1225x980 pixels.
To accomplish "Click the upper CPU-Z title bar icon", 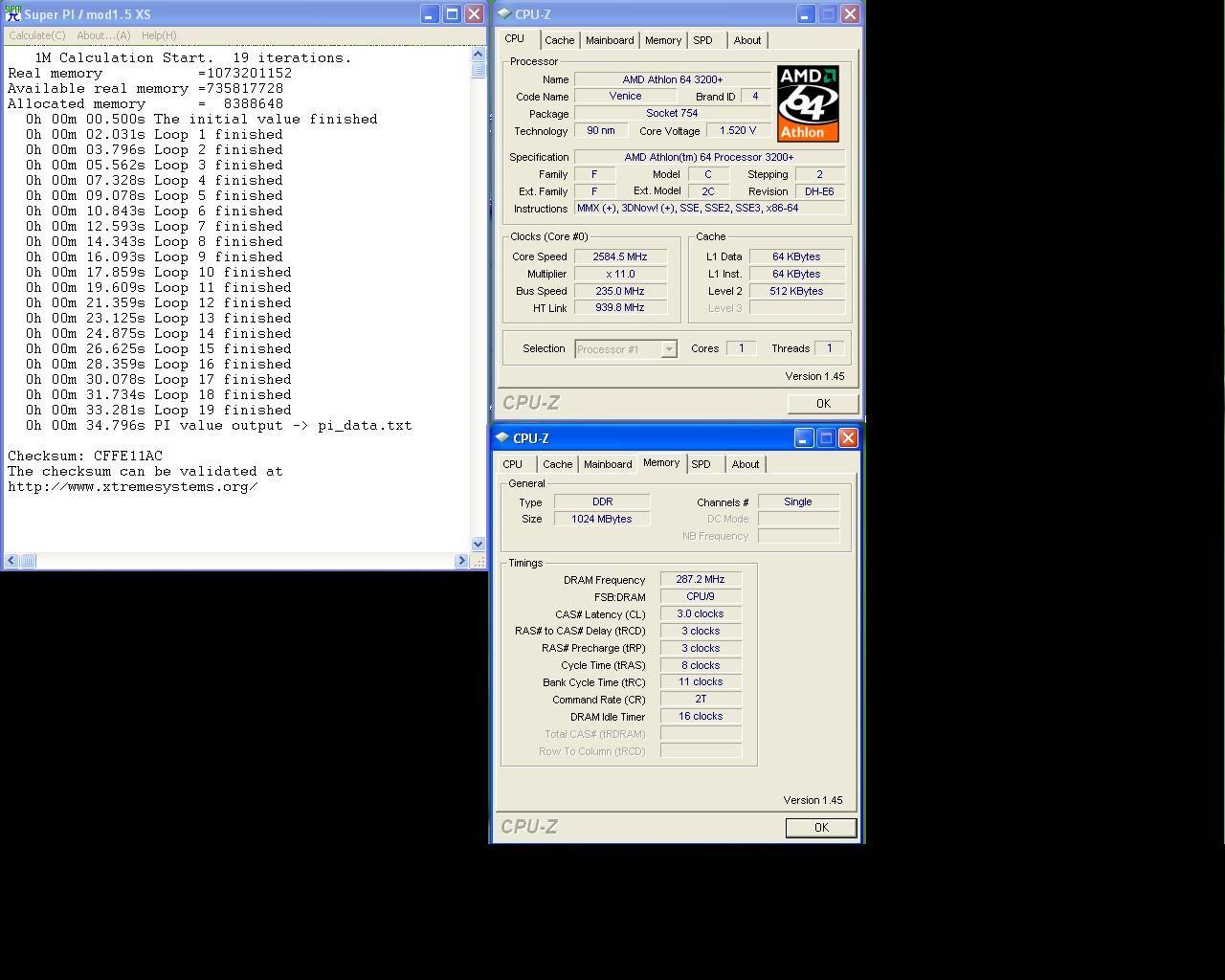I will pyautogui.click(x=504, y=14).
